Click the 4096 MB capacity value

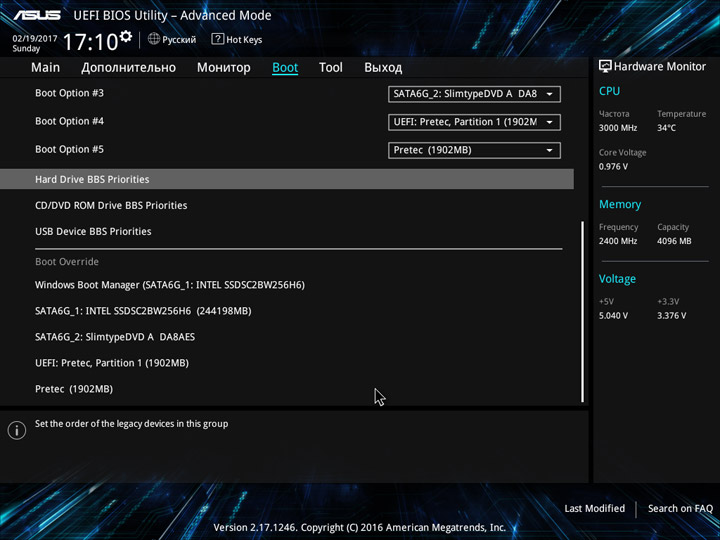674,241
